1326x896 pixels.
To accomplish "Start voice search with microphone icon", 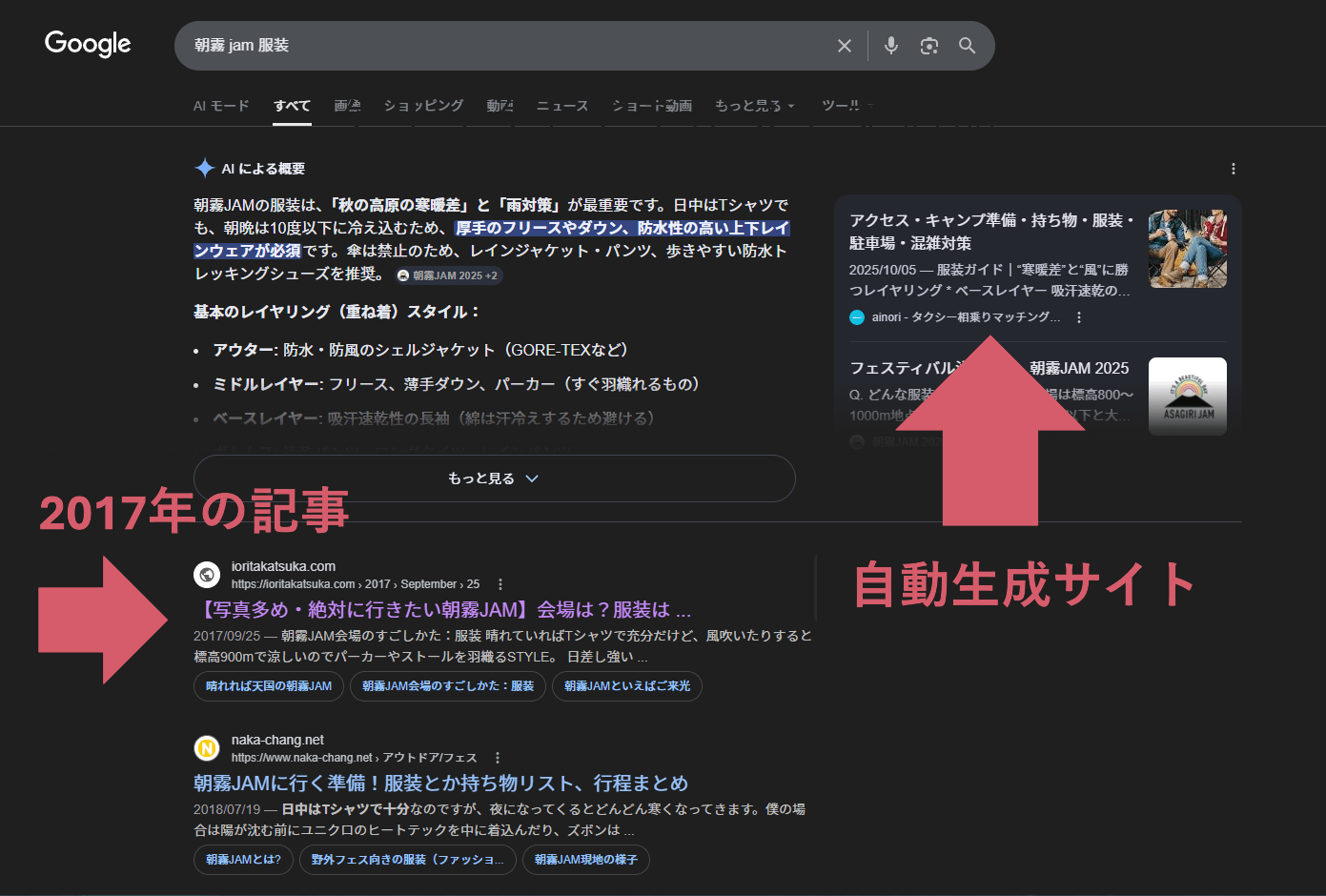I will pos(890,46).
